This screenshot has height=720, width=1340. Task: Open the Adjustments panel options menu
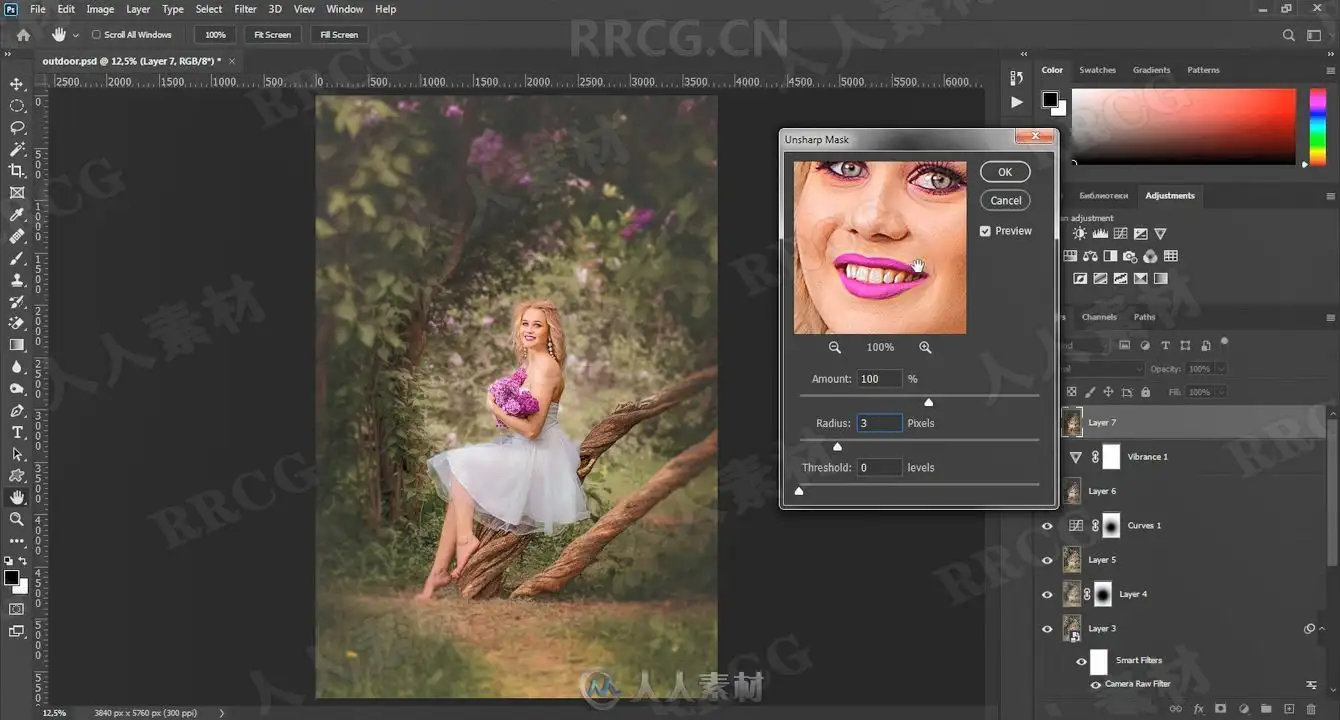(x=1331, y=196)
